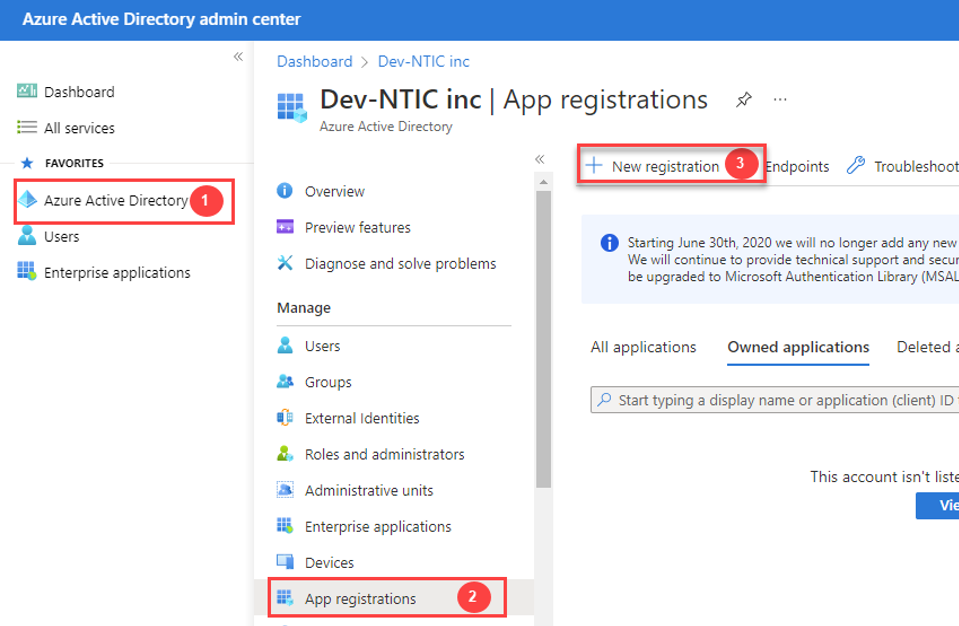Click the Preview features icon

click(285, 227)
